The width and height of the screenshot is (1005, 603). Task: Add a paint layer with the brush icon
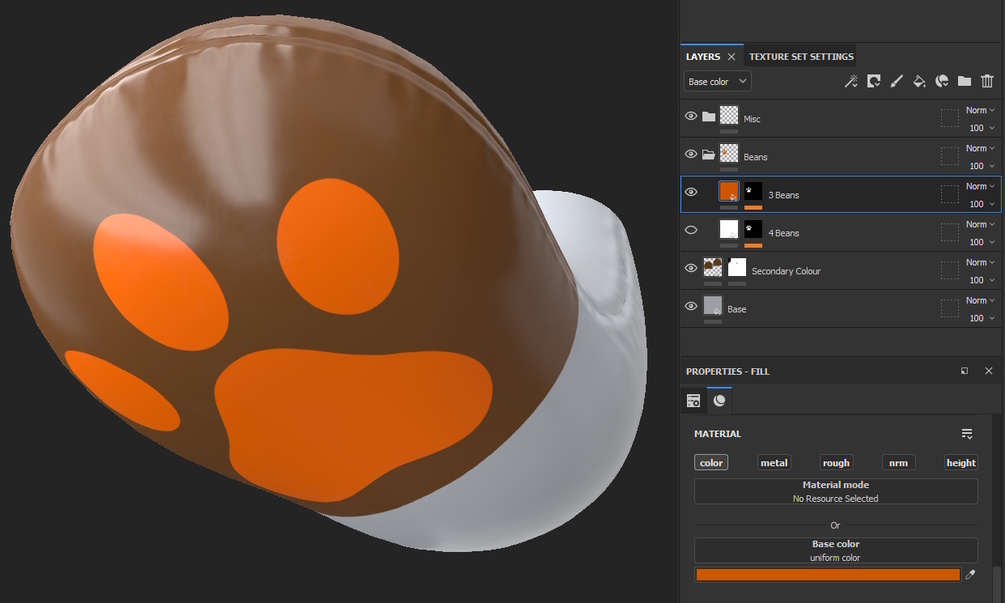896,81
